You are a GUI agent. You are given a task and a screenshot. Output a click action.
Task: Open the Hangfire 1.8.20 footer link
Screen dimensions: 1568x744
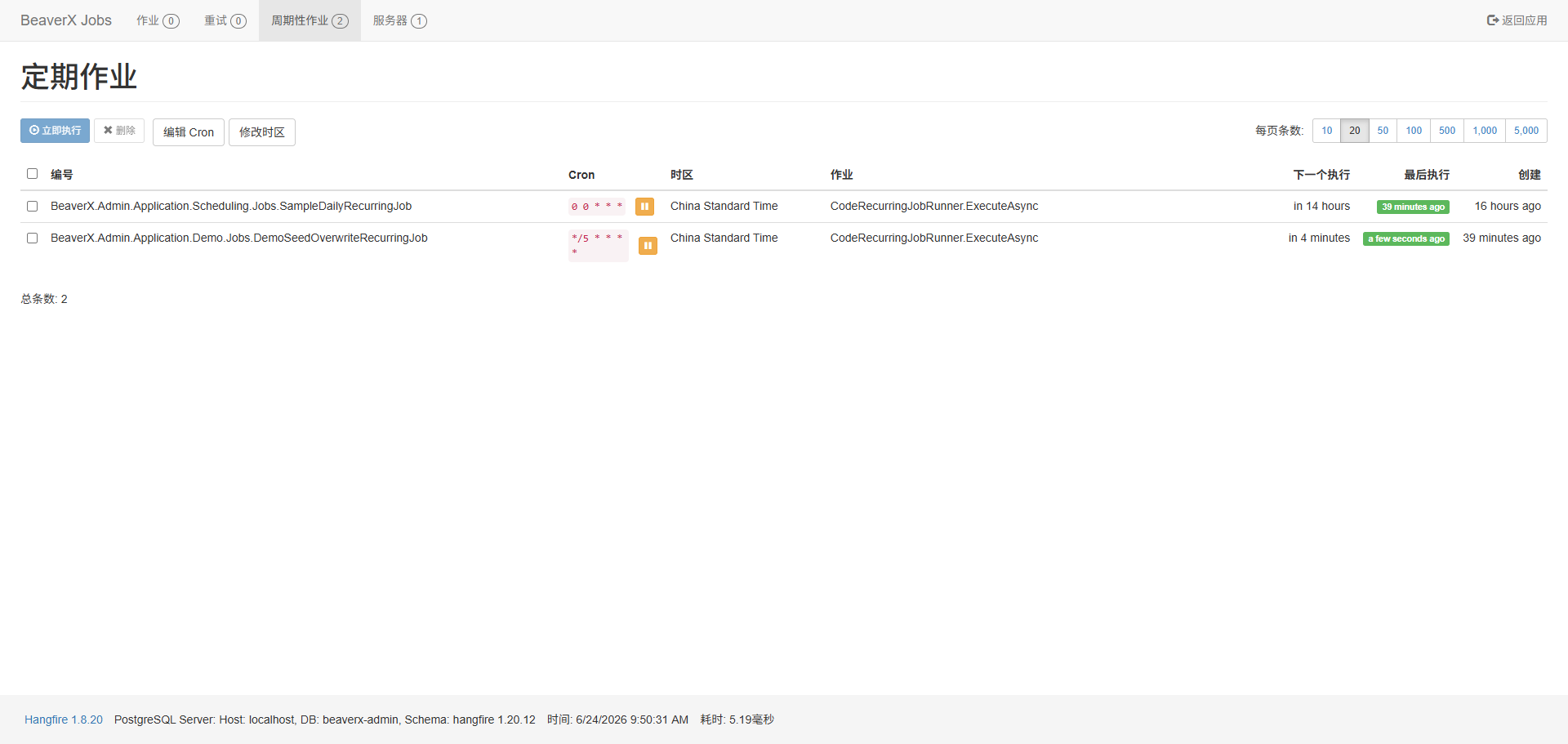(64, 719)
